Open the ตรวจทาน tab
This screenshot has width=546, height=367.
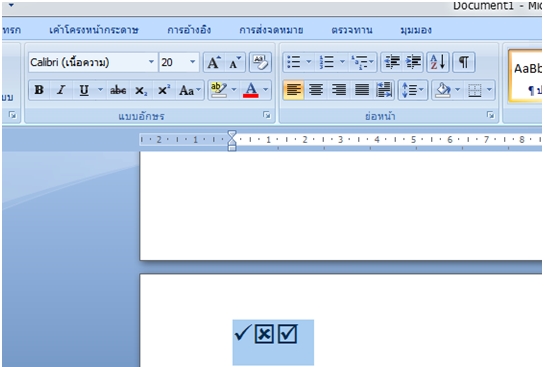[x=352, y=30]
